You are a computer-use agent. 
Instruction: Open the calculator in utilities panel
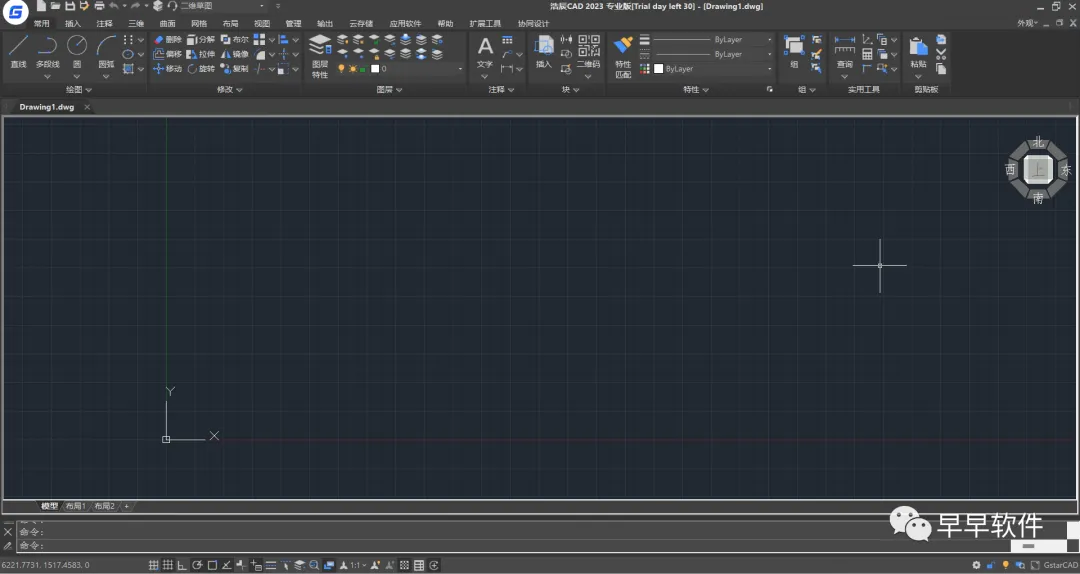(x=867, y=54)
